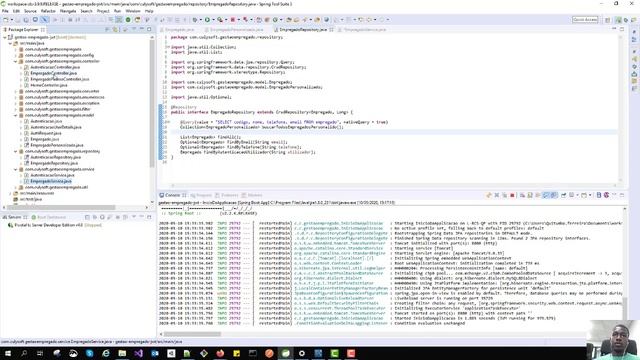Open the Windows Start menu
The width and height of the screenshot is (640, 360).
[x=8, y=353]
